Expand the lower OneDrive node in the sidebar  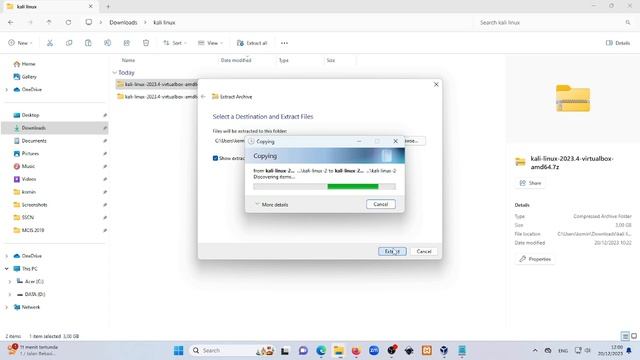7,256
